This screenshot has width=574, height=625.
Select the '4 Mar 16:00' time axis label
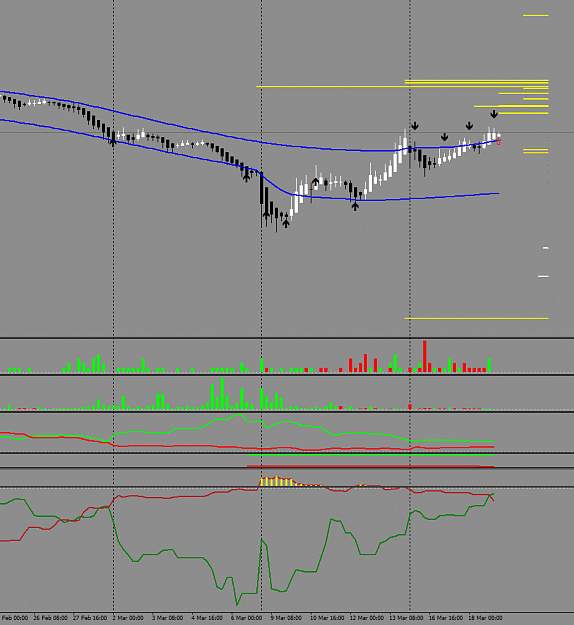(207, 618)
